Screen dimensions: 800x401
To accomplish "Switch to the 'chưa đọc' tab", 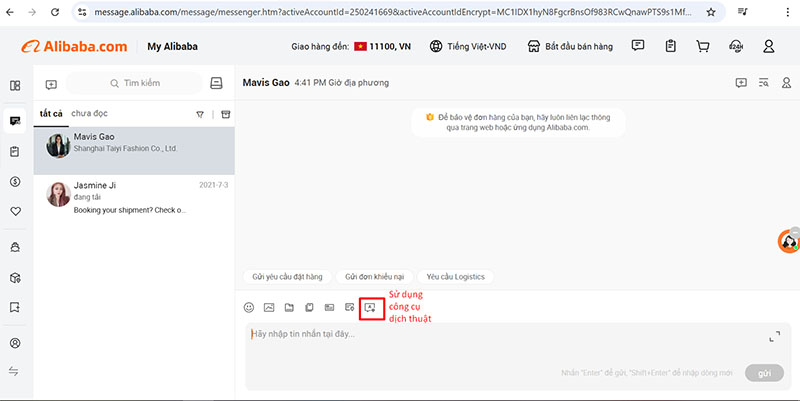I will (89, 114).
